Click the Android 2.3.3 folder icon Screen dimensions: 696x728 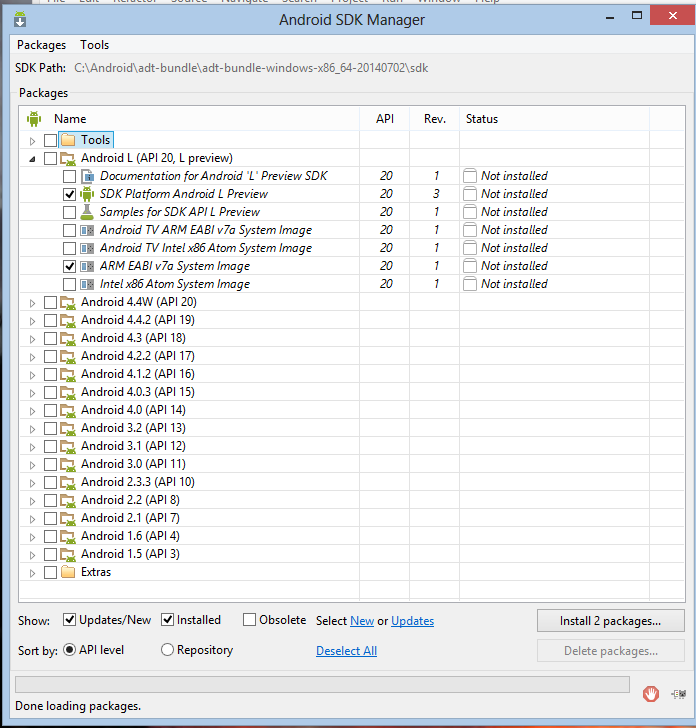pyautogui.click(x=68, y=482)
